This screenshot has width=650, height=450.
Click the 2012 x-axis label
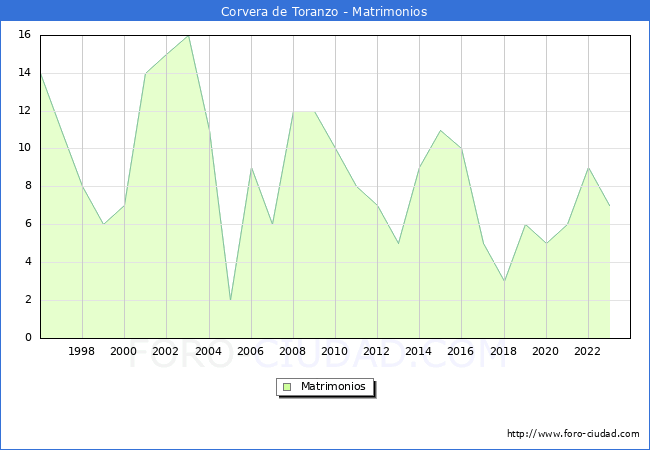[x=377, y=351]
